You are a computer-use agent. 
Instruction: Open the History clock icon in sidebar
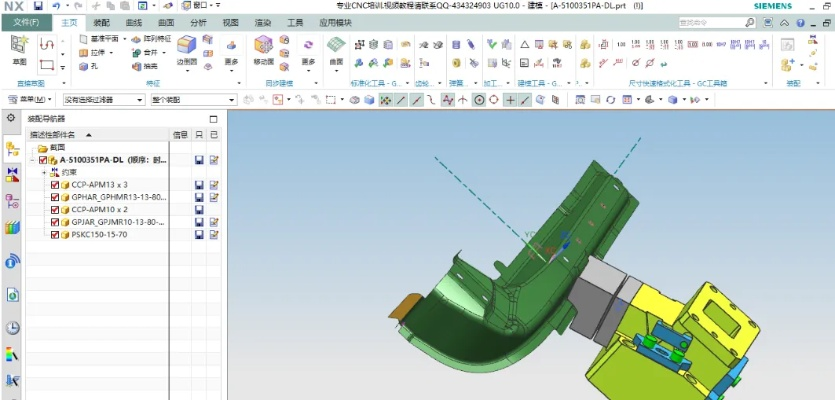point(12,327)
